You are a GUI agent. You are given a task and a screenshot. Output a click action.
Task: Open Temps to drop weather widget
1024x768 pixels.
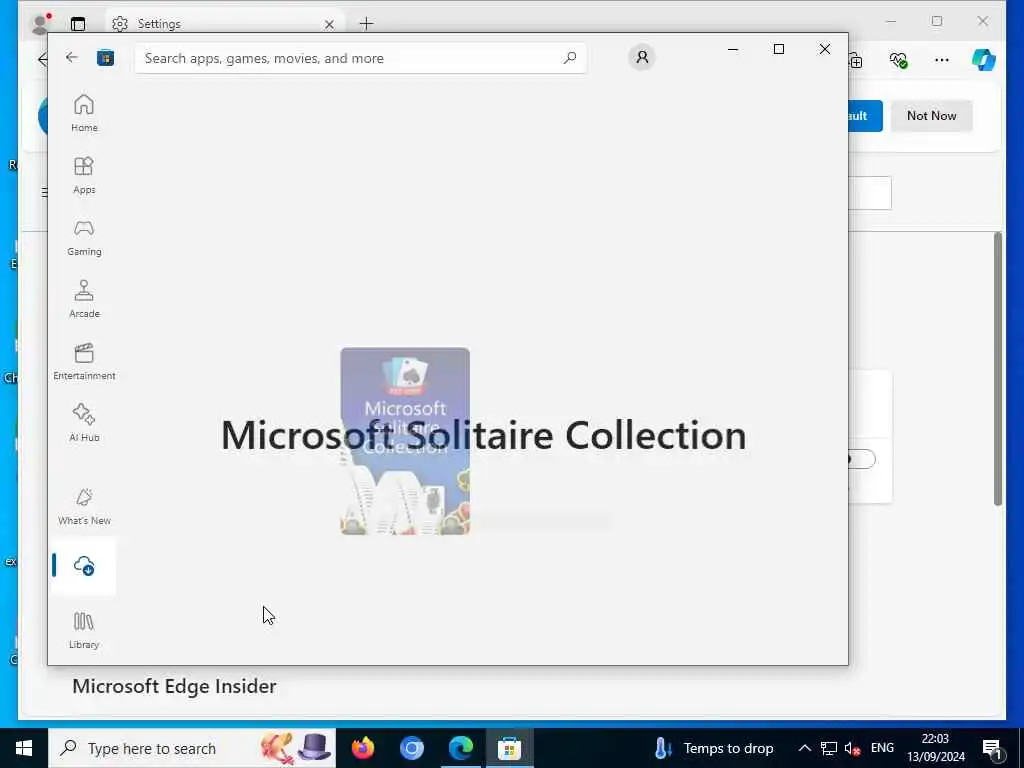pyautogui.click(x=714, y=748)
